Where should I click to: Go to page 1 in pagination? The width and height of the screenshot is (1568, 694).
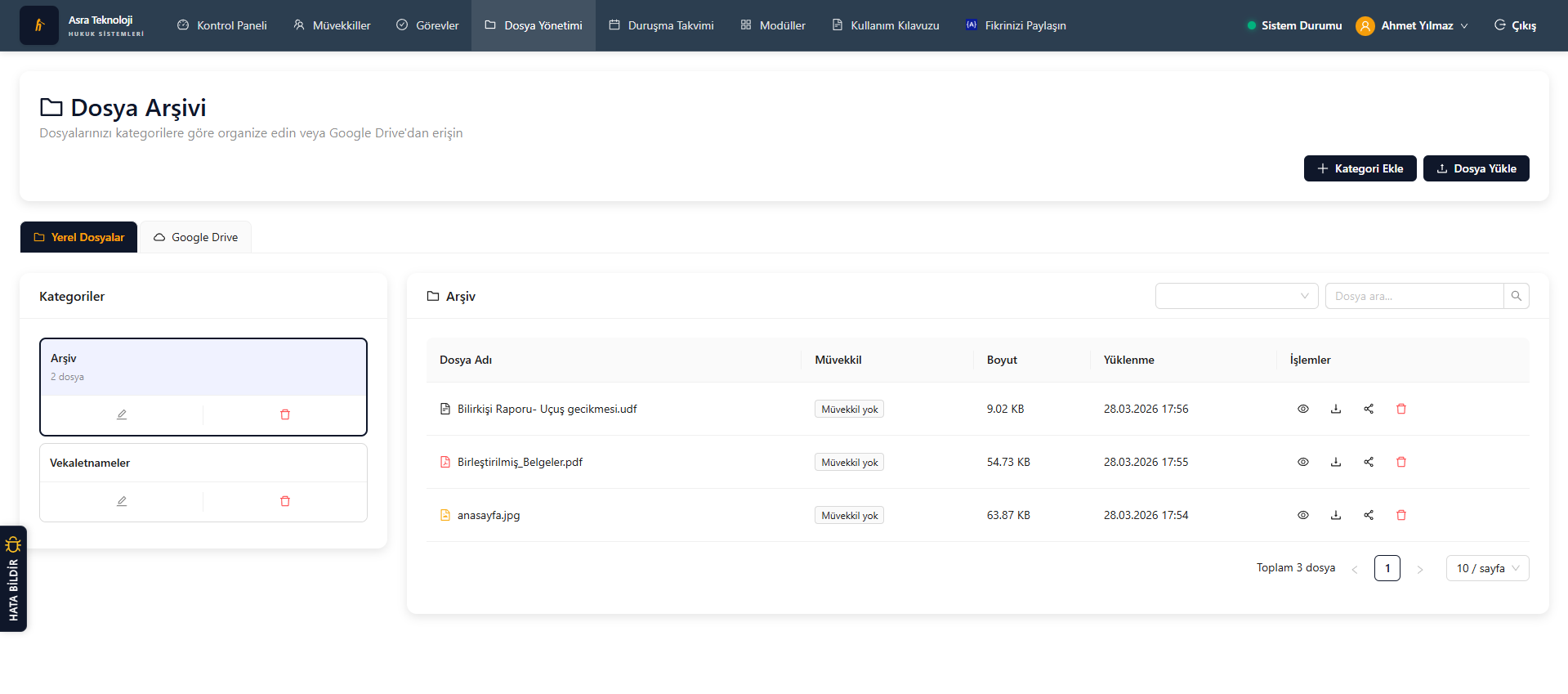[x=1387, y=568]
